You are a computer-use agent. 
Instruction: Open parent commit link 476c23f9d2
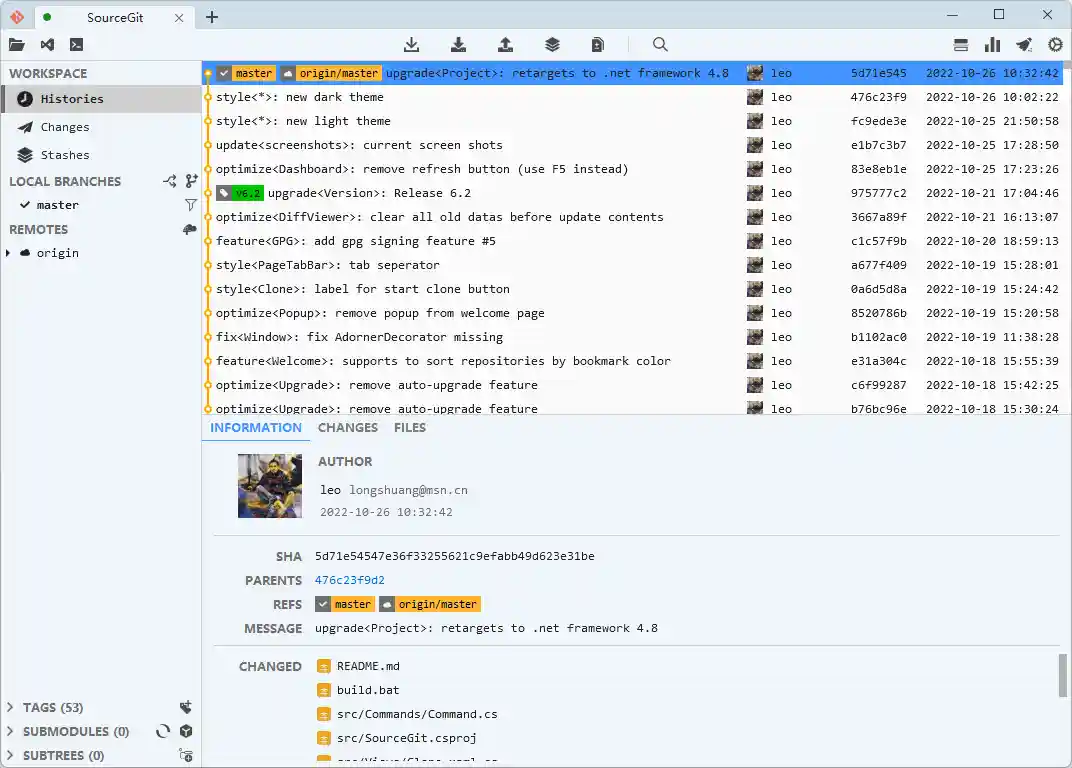coord(349,580)
